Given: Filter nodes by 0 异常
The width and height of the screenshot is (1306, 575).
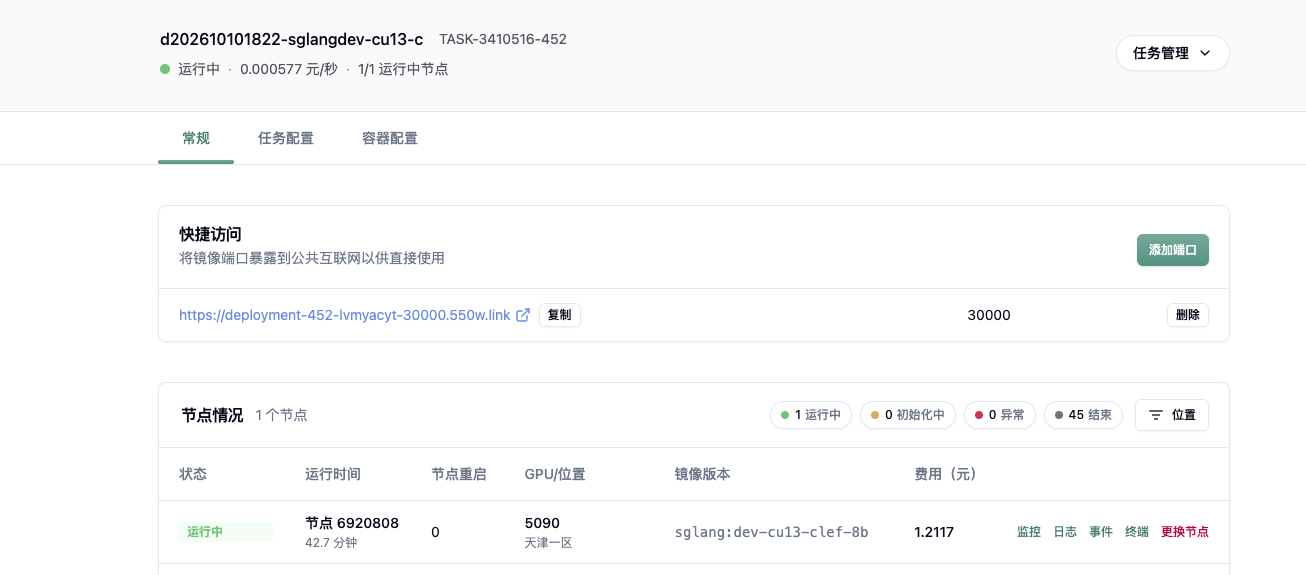Looking at the screenshot, I should pyautogui.click(x=1000, y=415).
